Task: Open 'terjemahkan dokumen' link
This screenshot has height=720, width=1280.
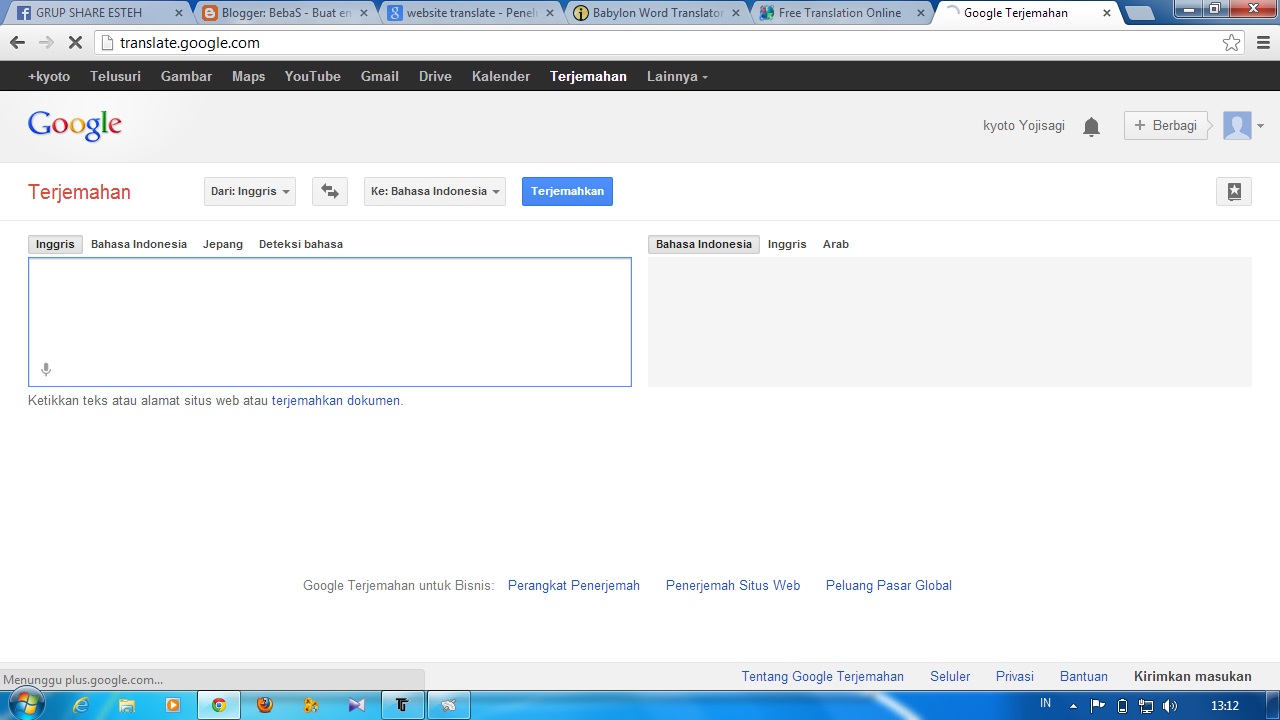Action: point(336,400)
